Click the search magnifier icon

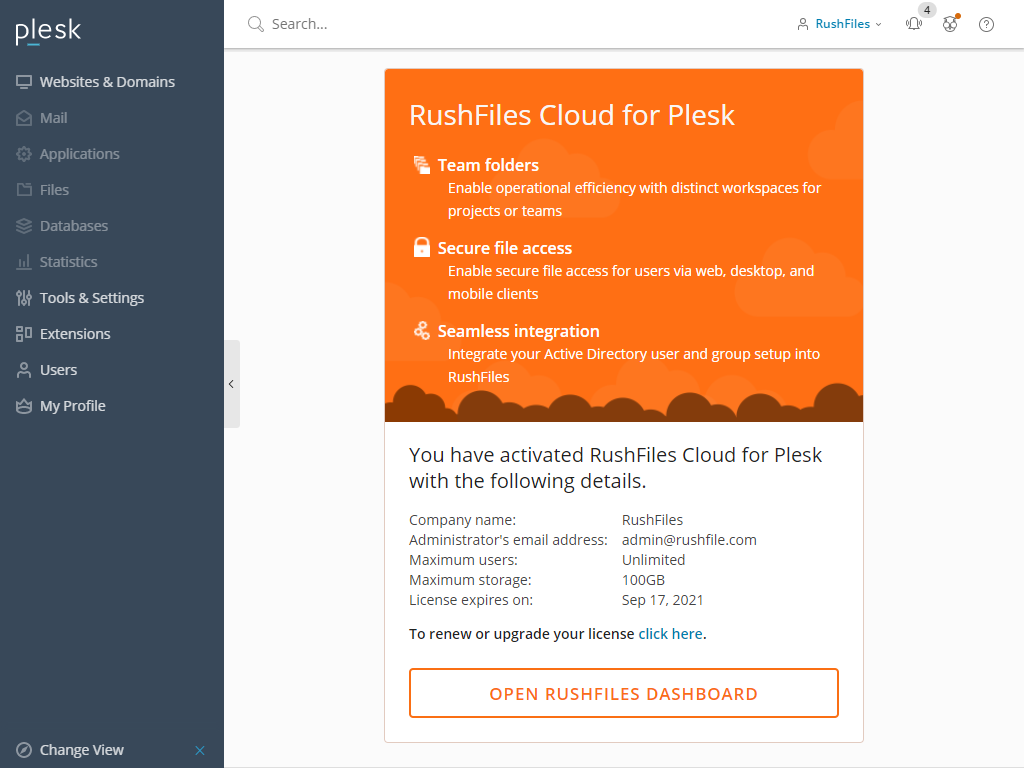255,24
